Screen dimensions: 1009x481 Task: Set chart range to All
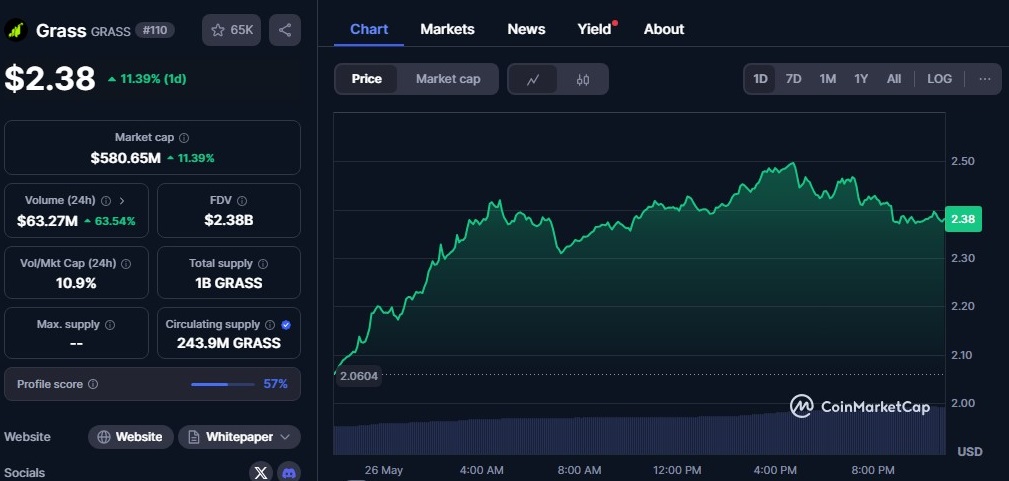(x=894, y=79)
